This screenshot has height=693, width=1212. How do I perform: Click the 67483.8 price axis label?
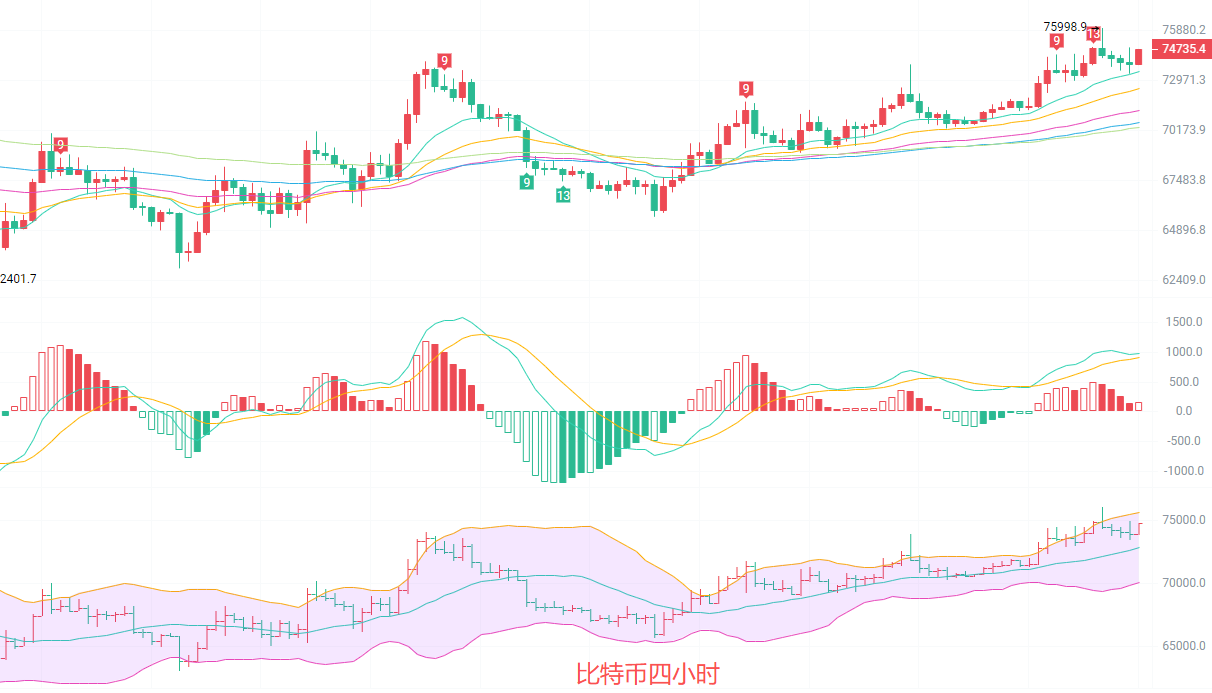[1182, 180]
